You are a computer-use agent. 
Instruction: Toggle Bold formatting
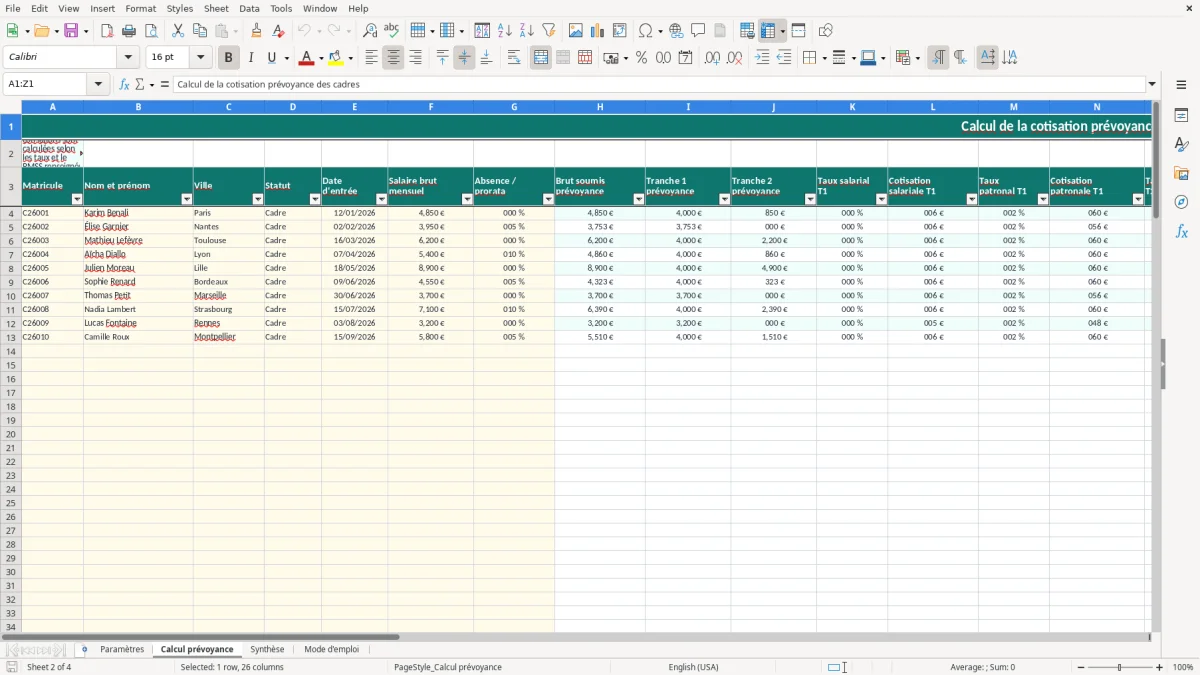click(229, 58)
